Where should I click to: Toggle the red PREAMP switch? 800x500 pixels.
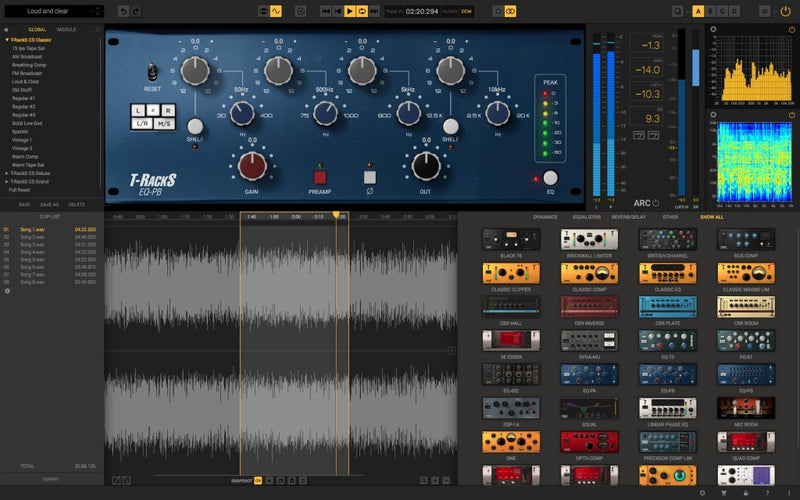pyautogui.click(x=321, y=177)
